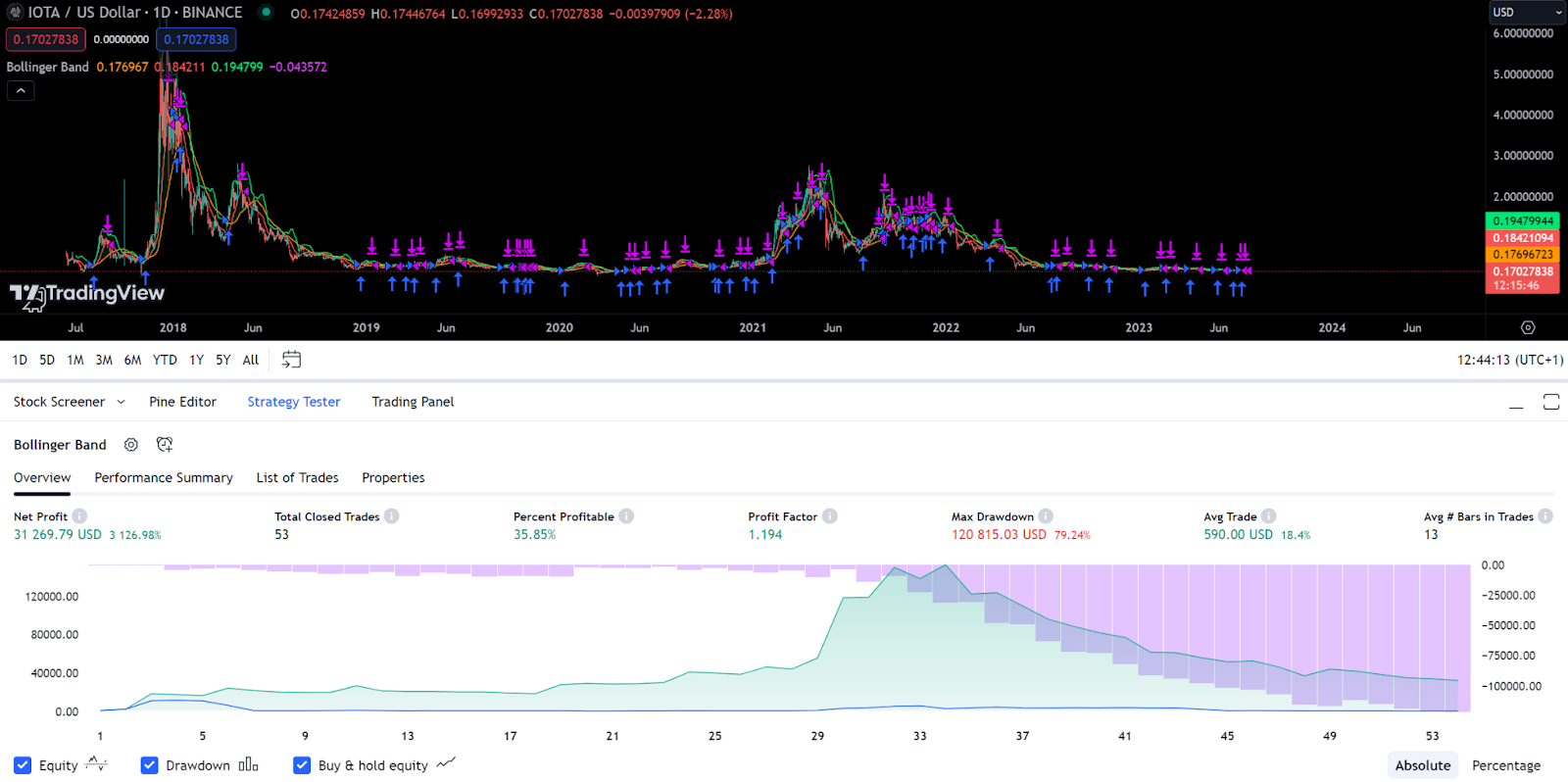Open the go-to-date calendar icon
The height and width of the screenshot is (782, 1568).
pyautogui.click(x=291, y=360)
